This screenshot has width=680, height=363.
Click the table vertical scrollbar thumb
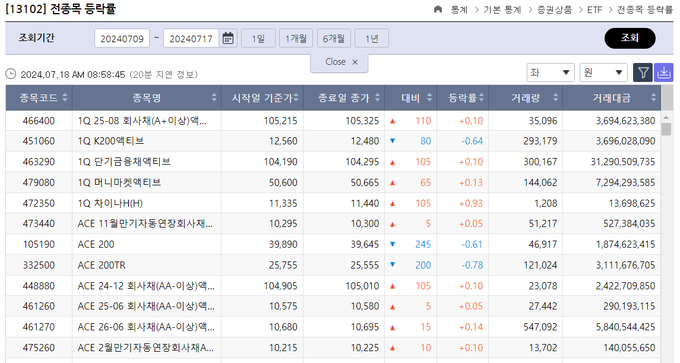666,129
